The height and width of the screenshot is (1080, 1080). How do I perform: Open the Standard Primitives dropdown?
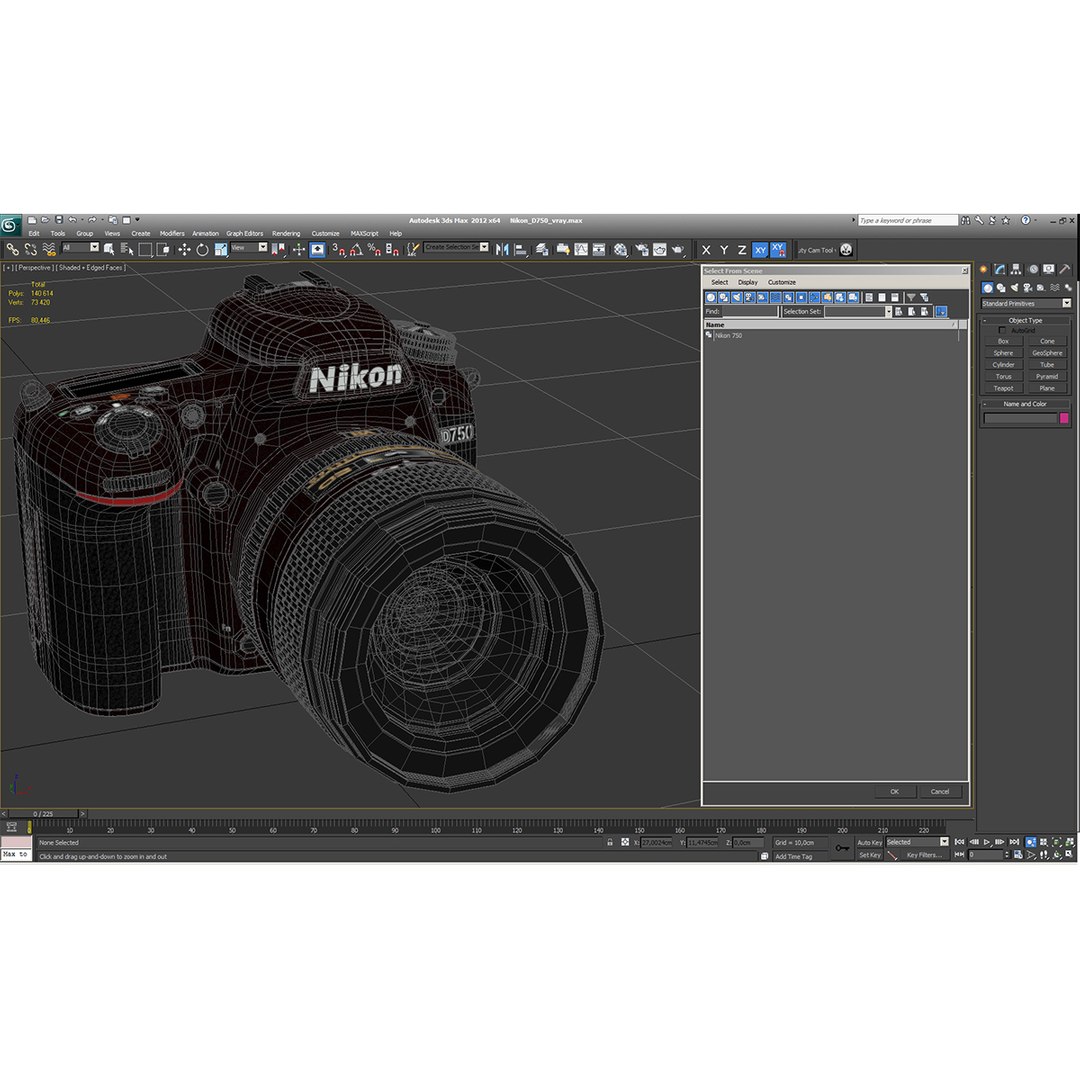click(x=1026, y=304)
